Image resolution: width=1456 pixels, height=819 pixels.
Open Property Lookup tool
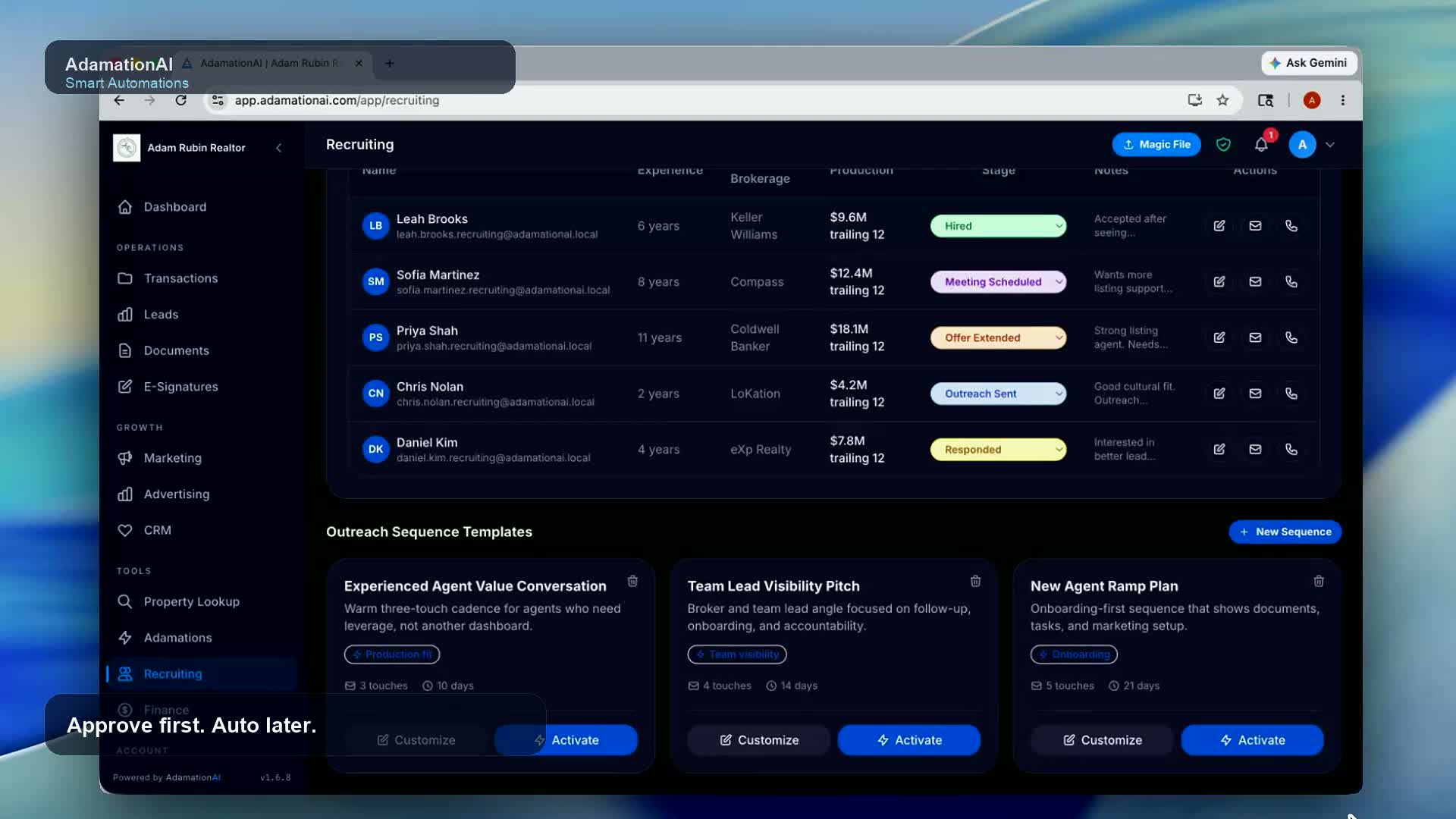[x=201, y=601]
